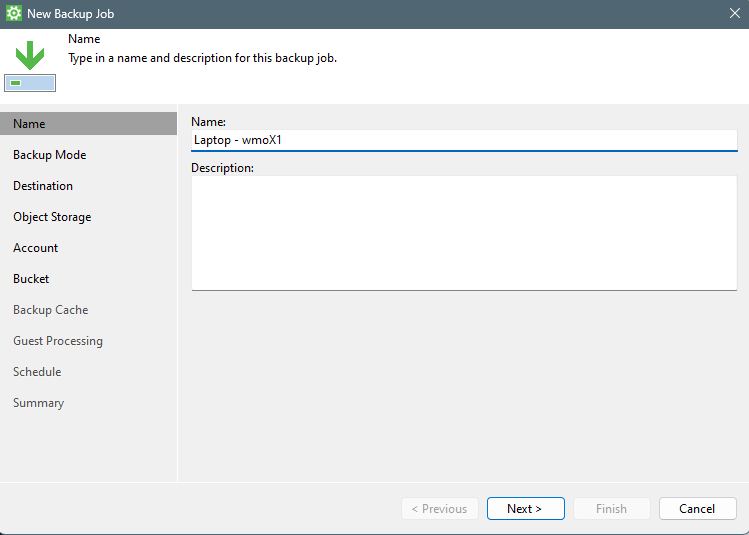This screenshot has height=535, width=749.
Task: Click the < Previous button
Action: click(440, 509)
